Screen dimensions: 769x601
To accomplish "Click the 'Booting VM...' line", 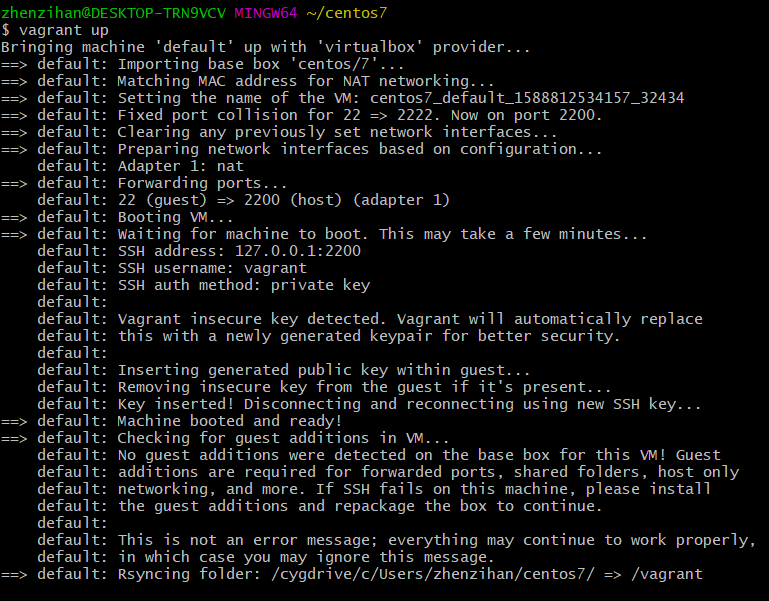I will click(x=117, y=217).
